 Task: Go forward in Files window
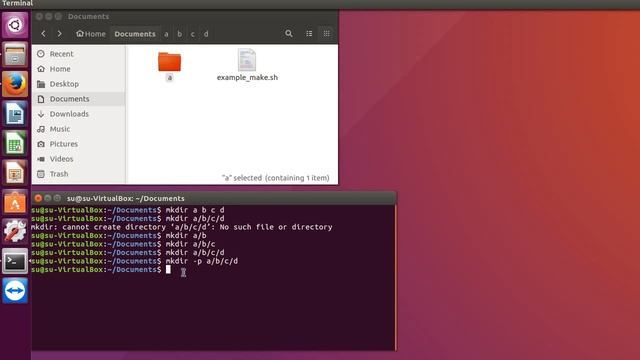(x=60, y=34)
